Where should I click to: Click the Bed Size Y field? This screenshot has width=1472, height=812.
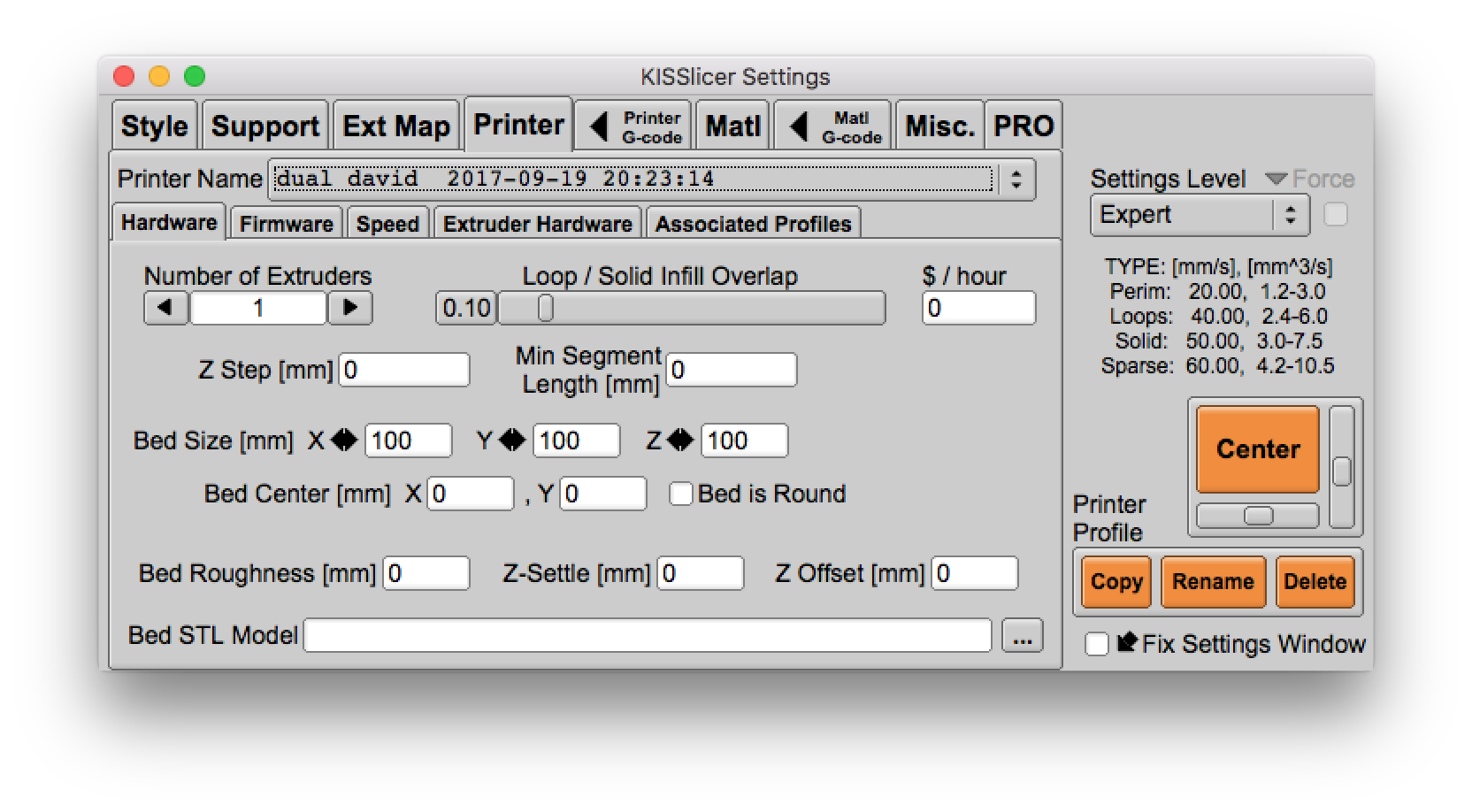coord(577,440)
